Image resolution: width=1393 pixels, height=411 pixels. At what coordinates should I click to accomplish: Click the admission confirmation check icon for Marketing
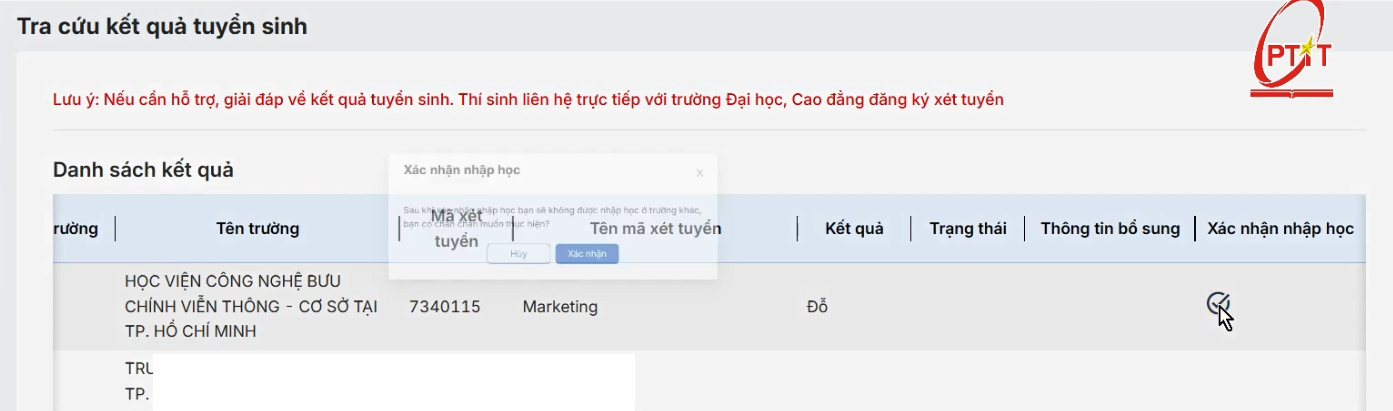[x=1217, y=303]
